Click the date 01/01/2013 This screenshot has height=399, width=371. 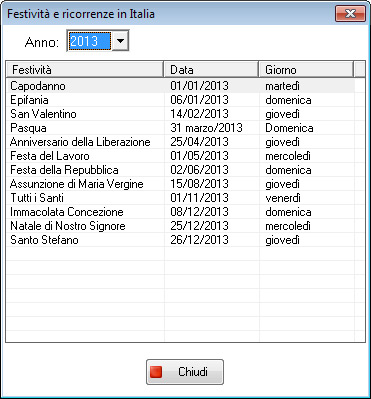(x=199, y=86)
